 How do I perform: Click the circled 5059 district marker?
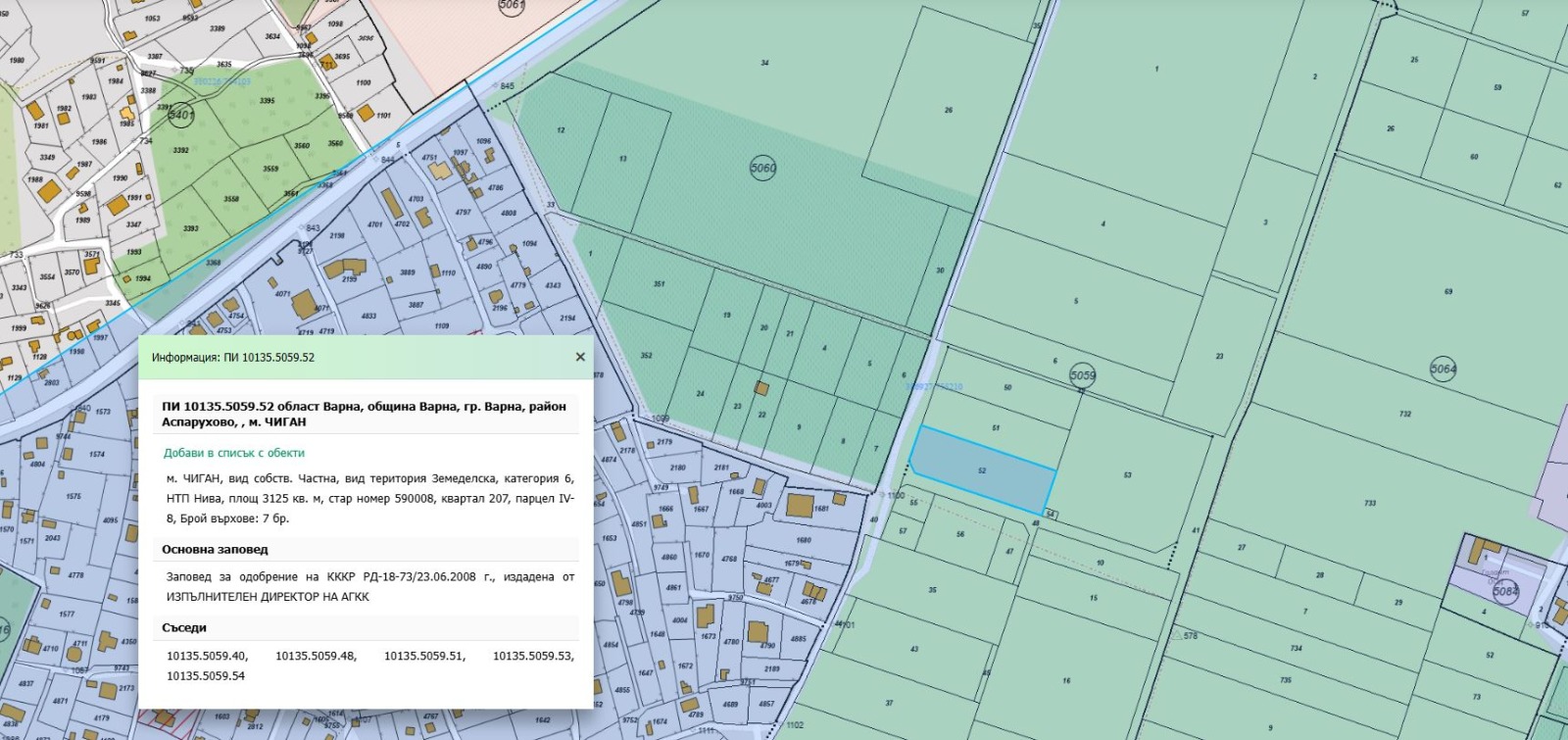coord(1082,375)
